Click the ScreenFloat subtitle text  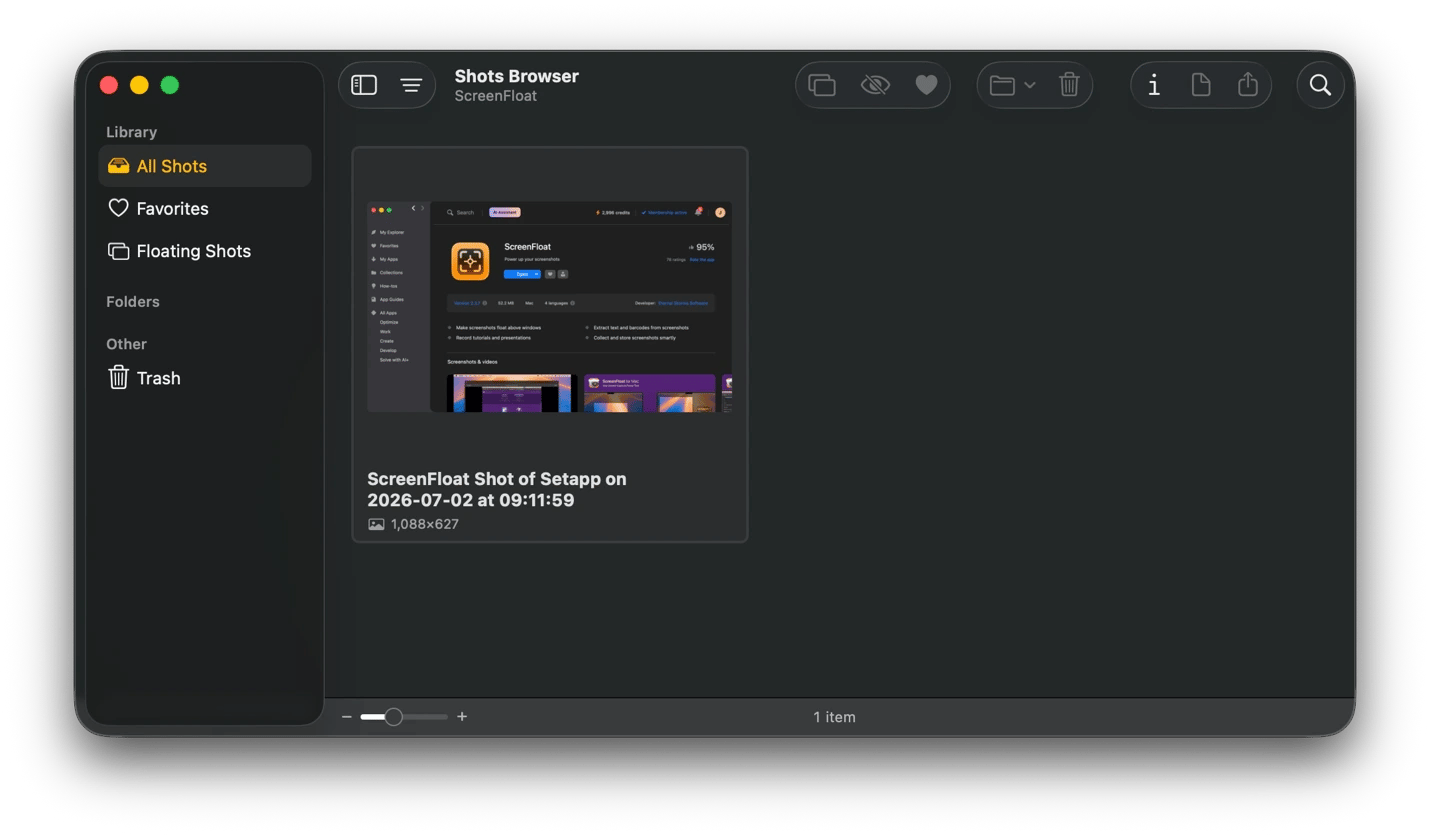click(x=495, y=96)
